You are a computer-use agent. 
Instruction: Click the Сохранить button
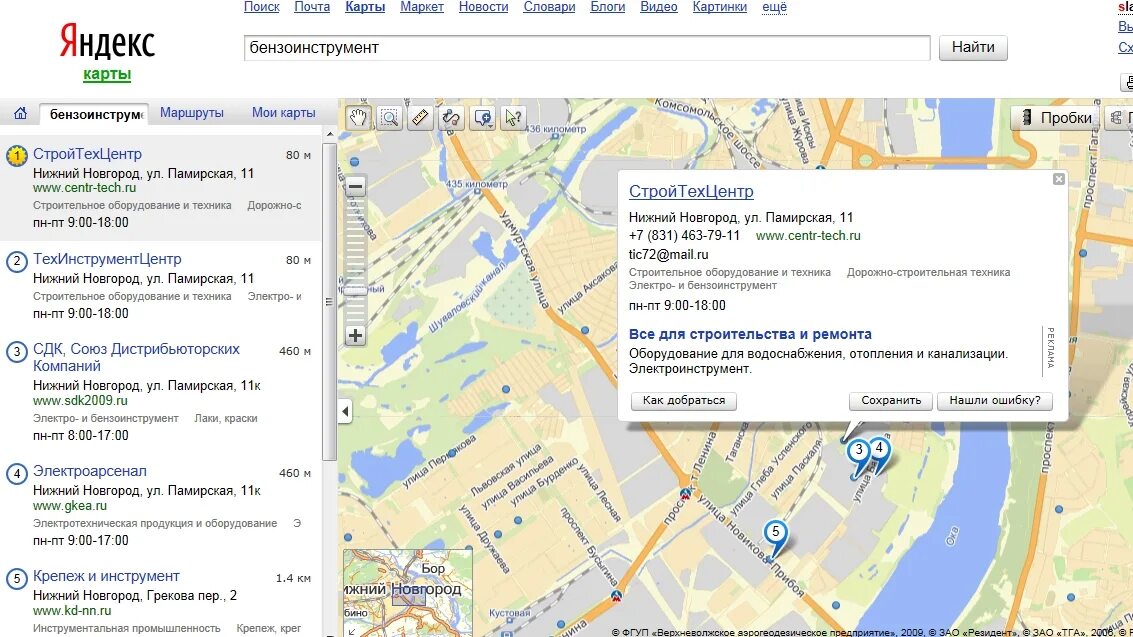click(x=891, y=401)
